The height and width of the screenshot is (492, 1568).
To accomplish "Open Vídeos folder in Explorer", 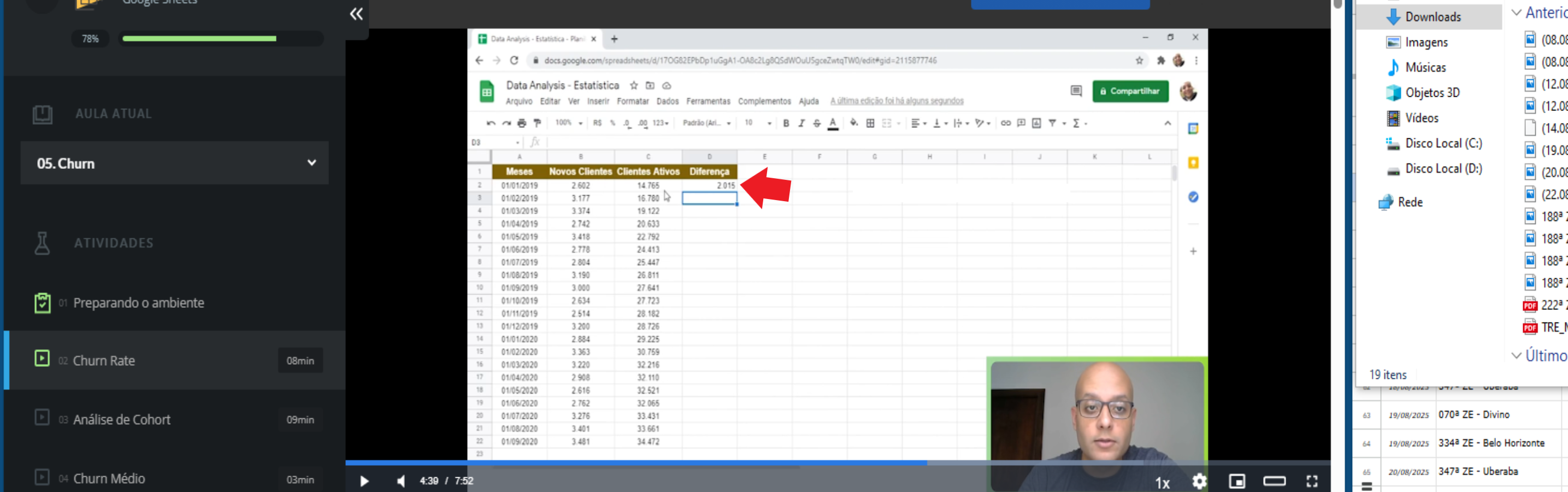I will (x=1421, y=118).
